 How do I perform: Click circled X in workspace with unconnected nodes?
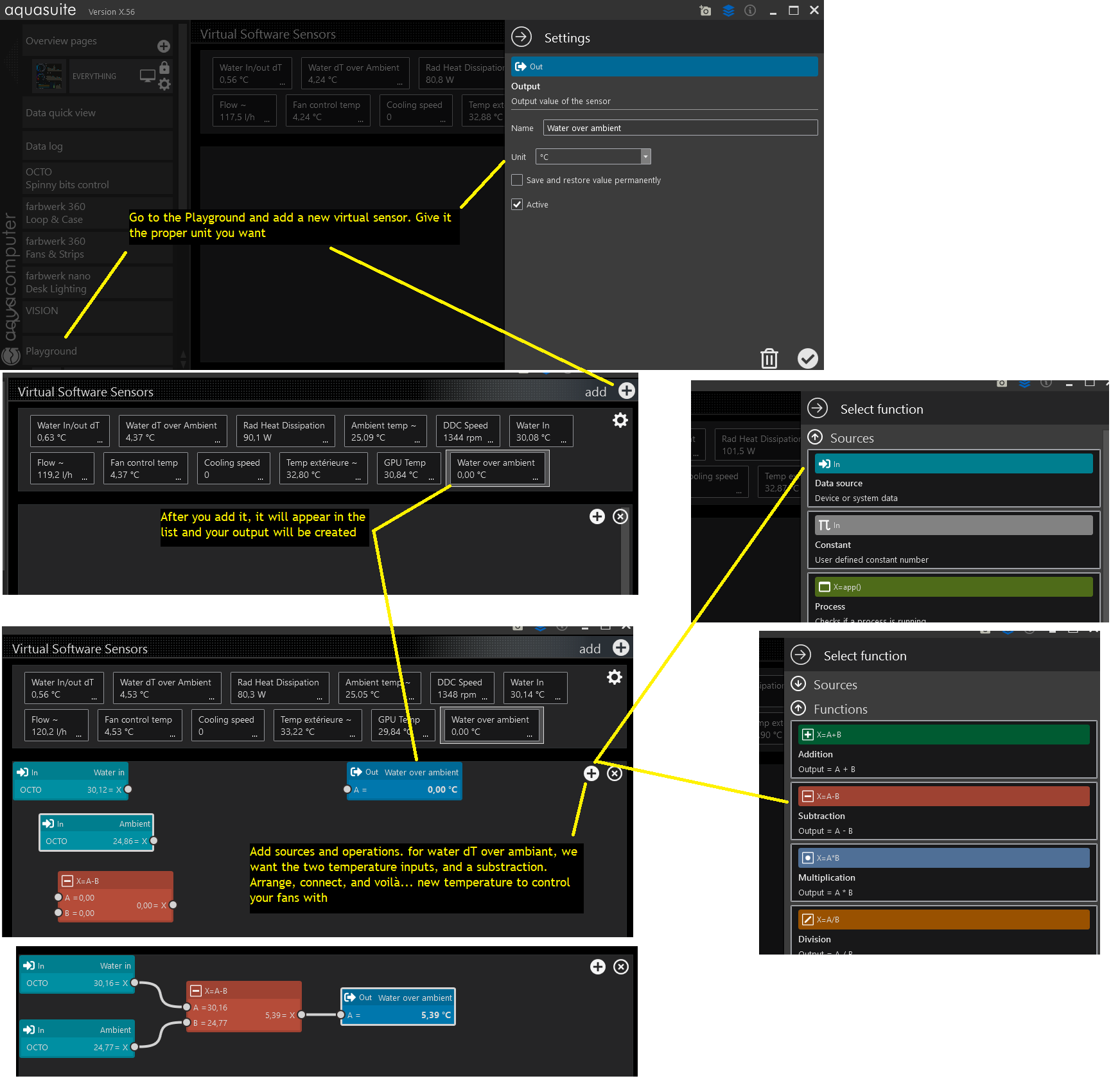click(615, 773)
